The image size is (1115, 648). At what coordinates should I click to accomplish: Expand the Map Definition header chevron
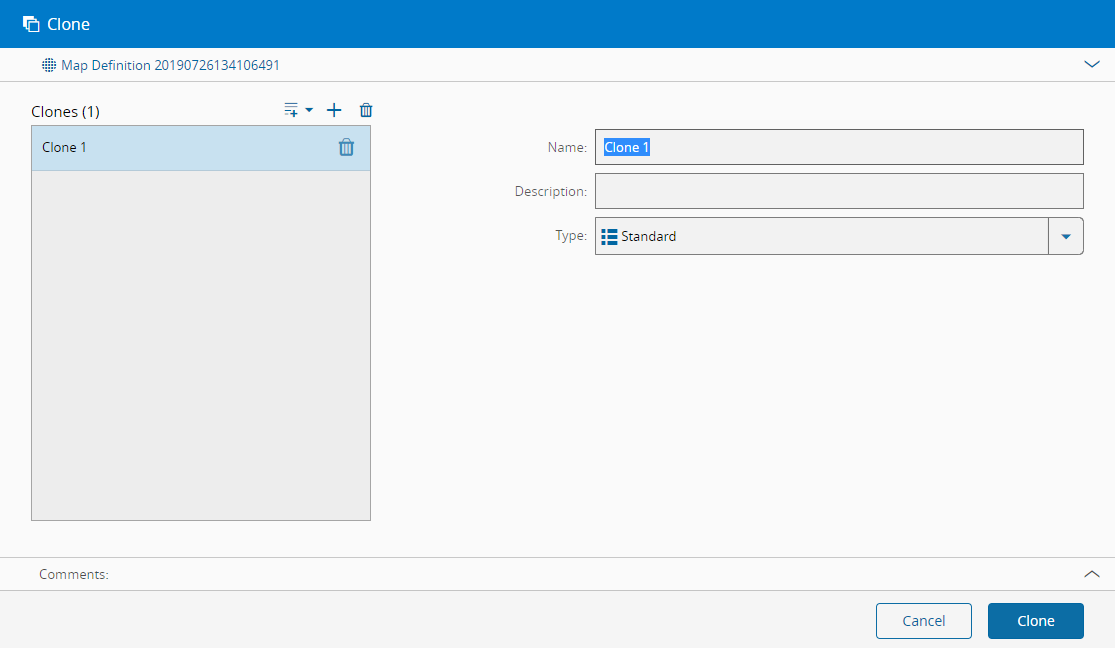[1091, 64]
